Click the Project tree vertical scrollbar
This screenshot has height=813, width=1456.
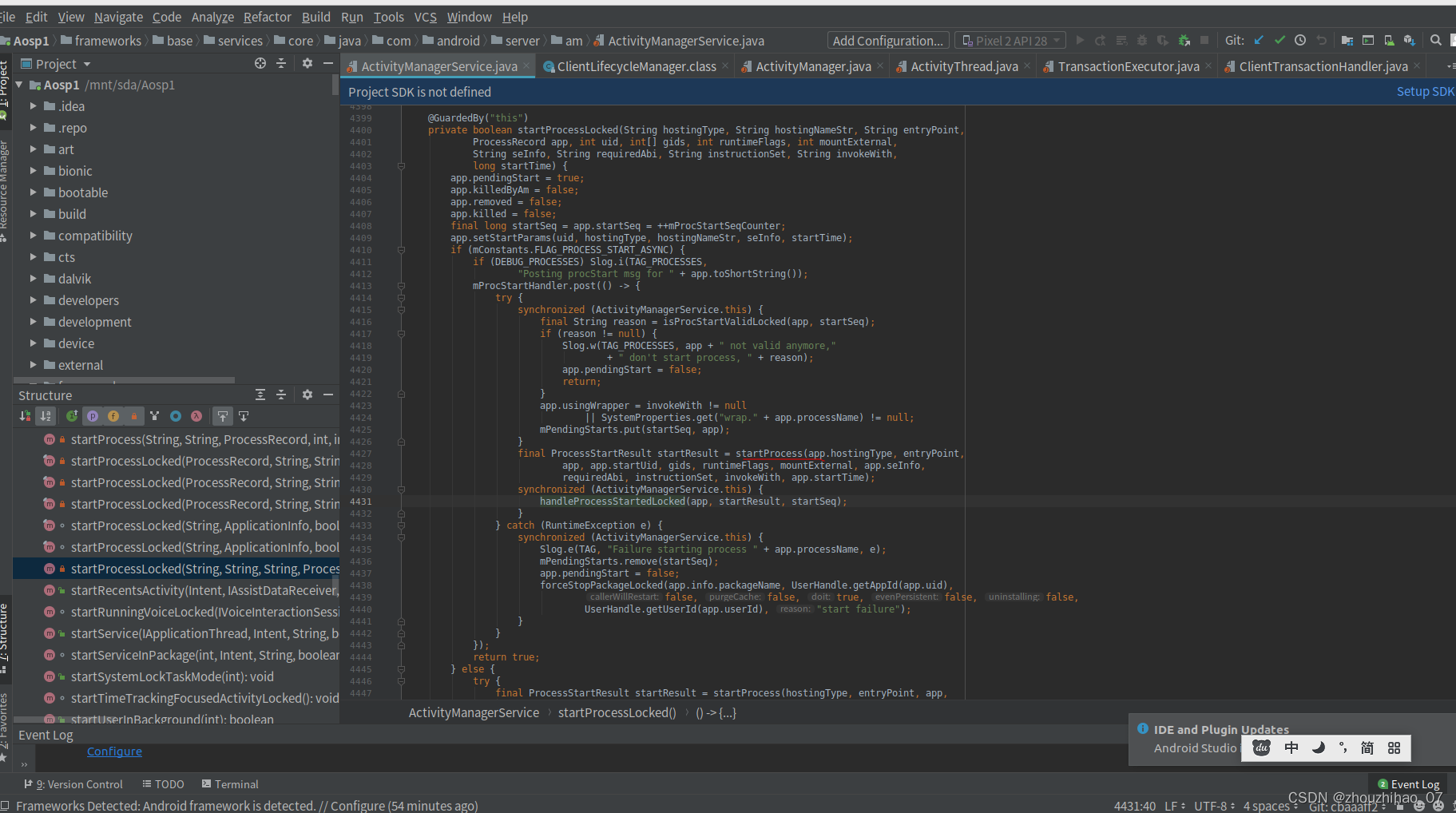click(x=335, y=85)
